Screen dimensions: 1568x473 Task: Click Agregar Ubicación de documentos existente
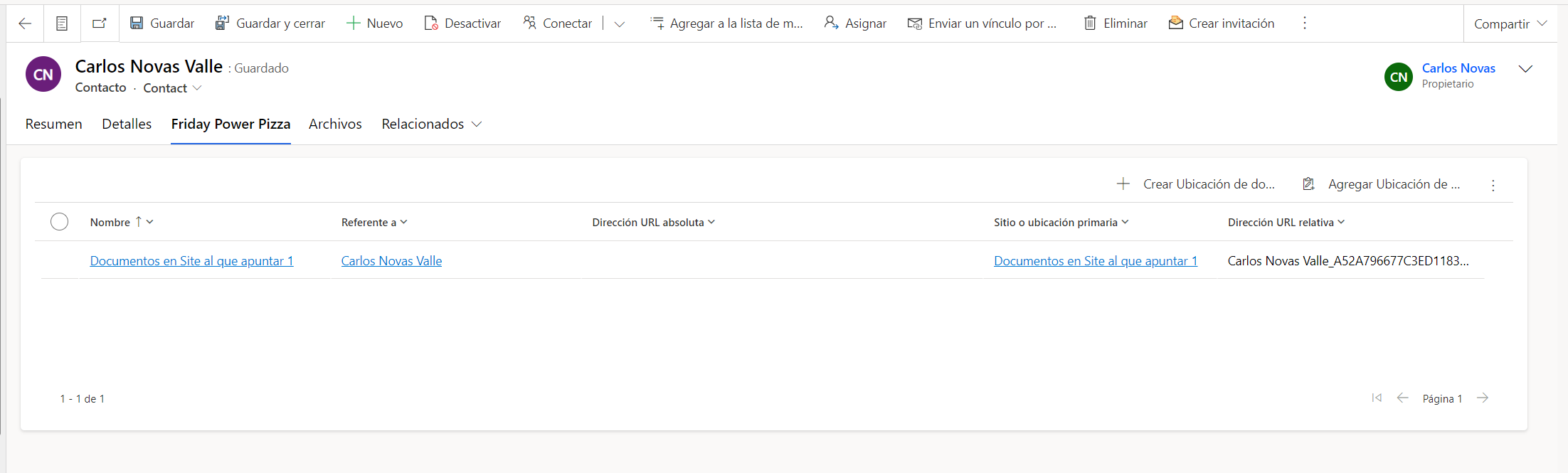point(1382,184)
